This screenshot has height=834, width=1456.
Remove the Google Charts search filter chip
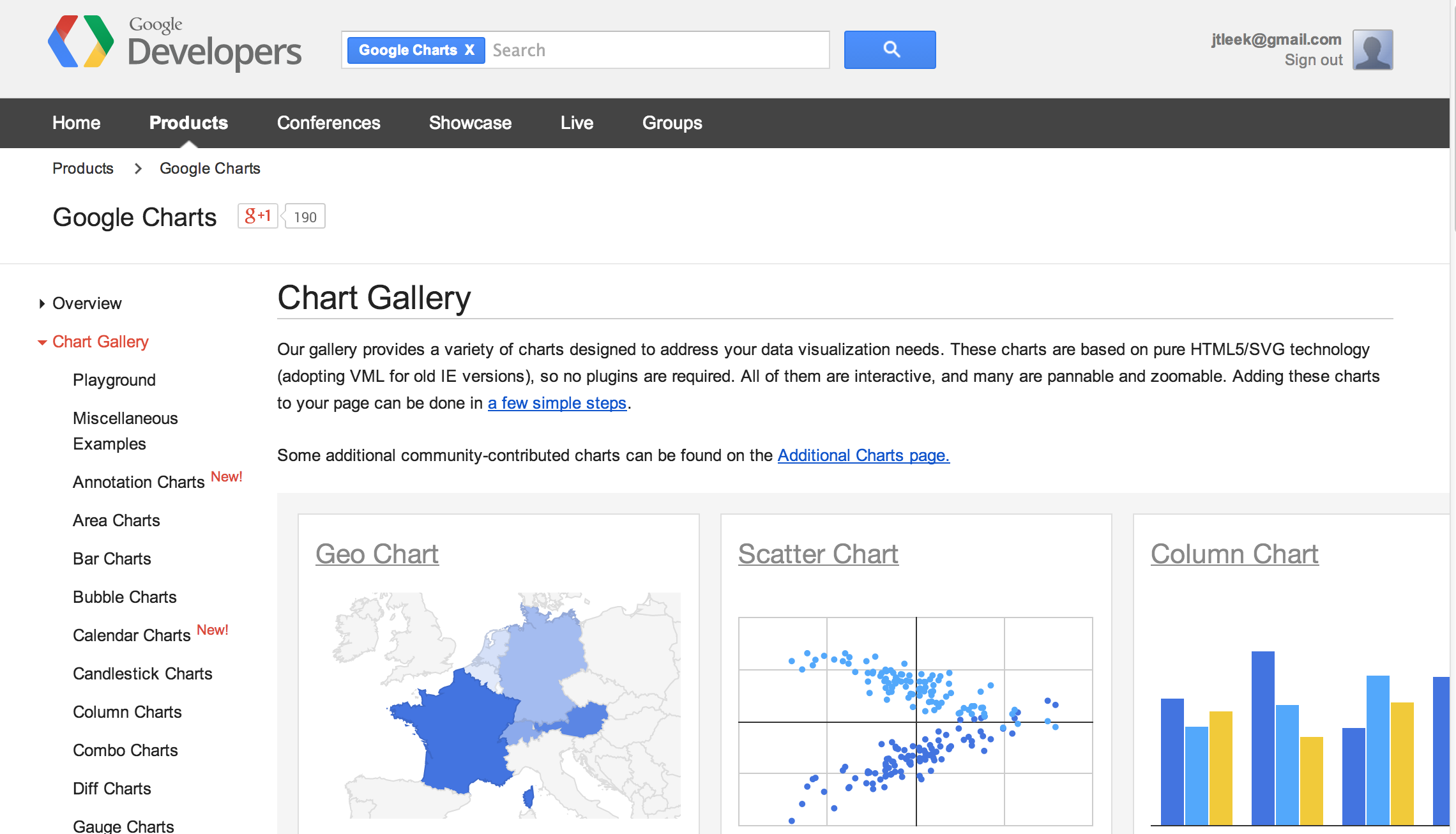click(x=469, y=50)
